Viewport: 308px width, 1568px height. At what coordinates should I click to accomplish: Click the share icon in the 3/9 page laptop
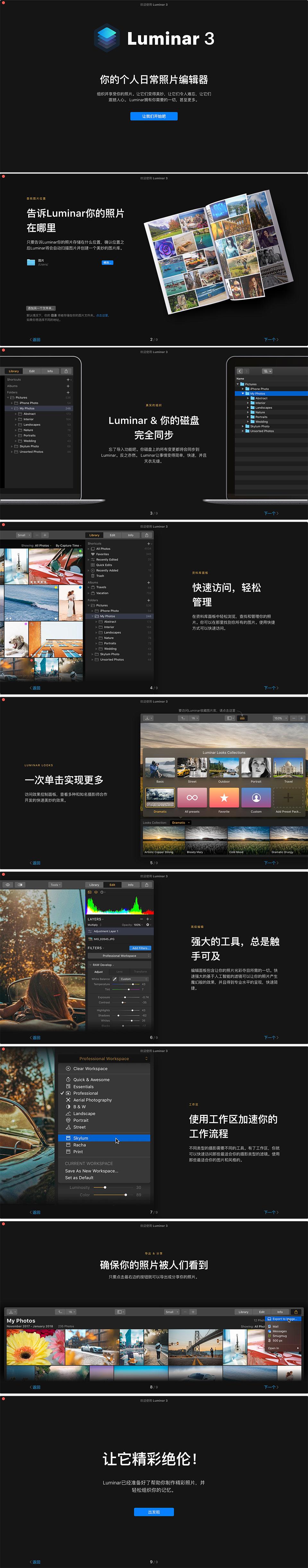tap(66, 371)
